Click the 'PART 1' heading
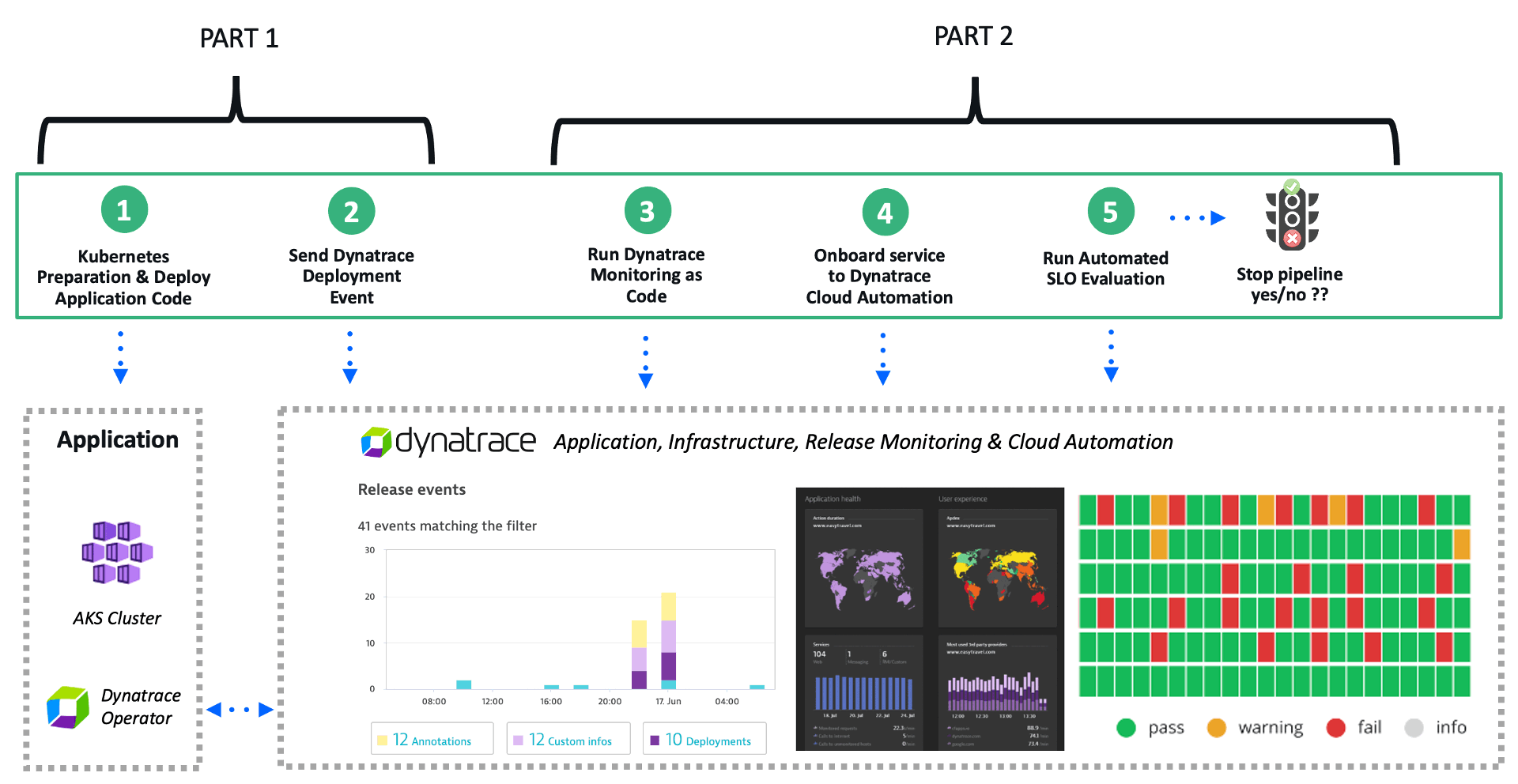The image size is (1518, 784). [240, 39]
